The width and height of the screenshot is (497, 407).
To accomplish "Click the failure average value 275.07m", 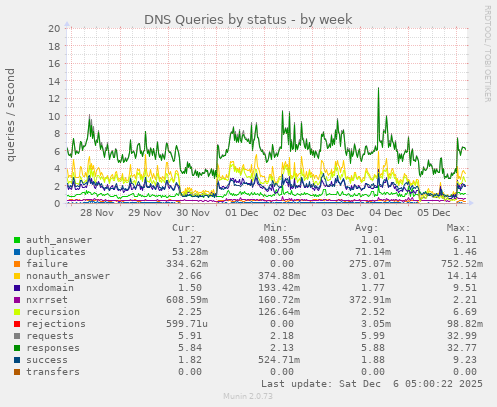I will coord(370,264).
